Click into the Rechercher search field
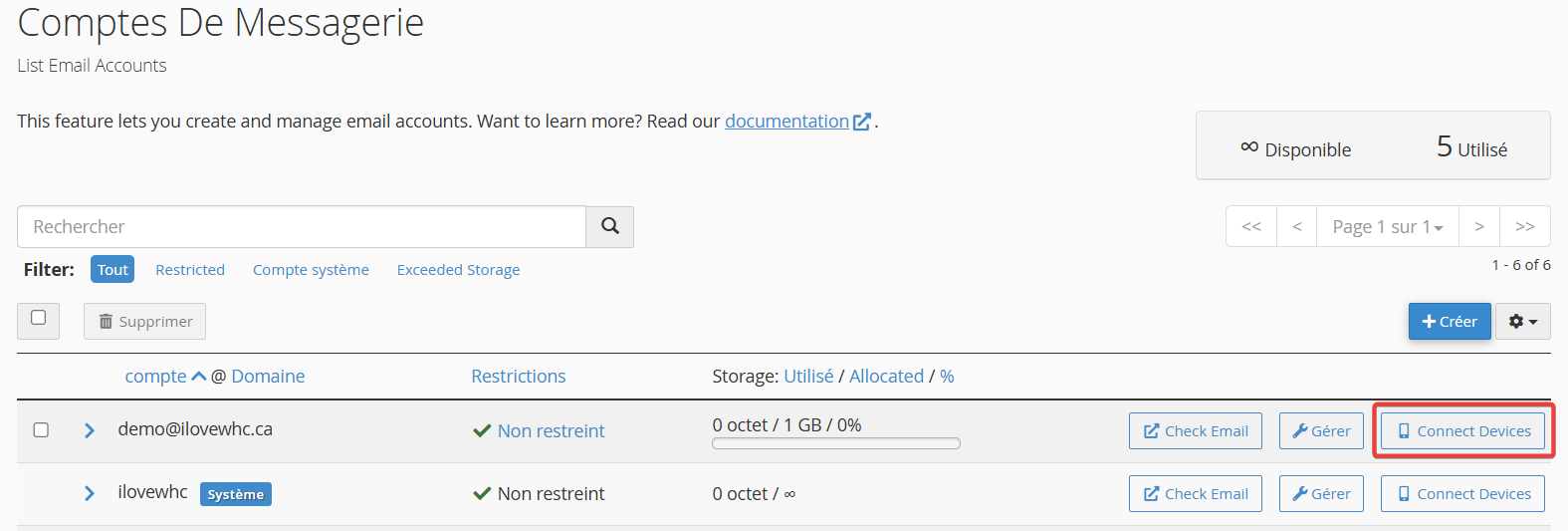The image size is (1568, 531). coord(302,227)
